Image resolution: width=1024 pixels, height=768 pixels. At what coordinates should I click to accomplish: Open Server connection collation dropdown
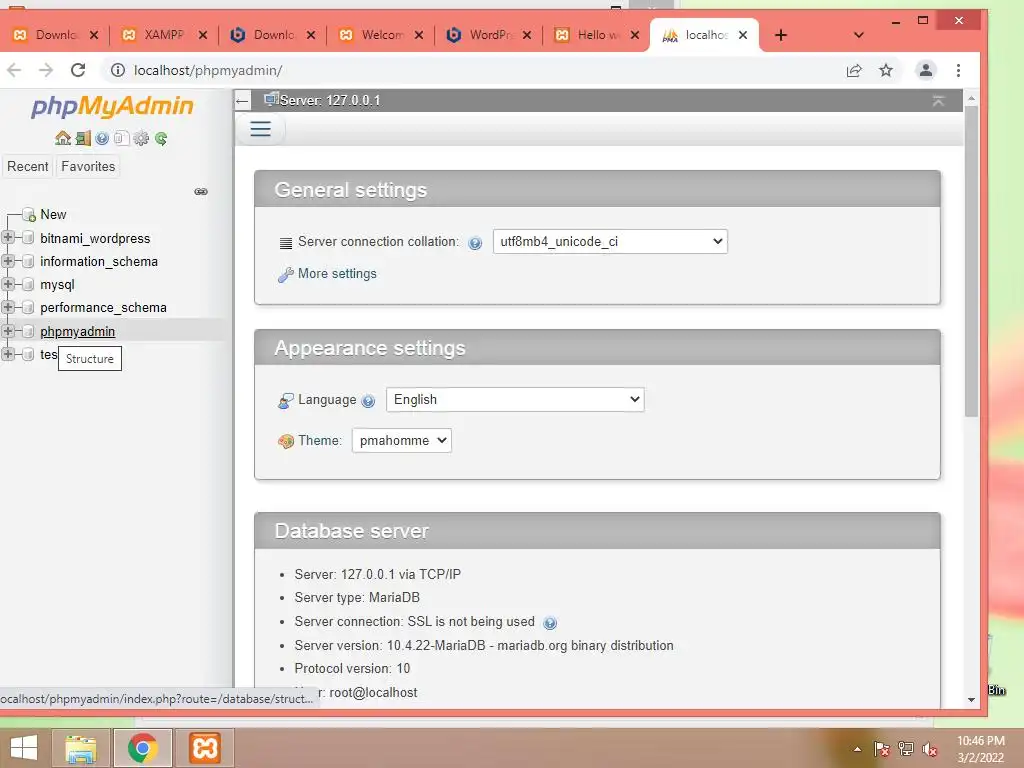(x=610, y=241)
